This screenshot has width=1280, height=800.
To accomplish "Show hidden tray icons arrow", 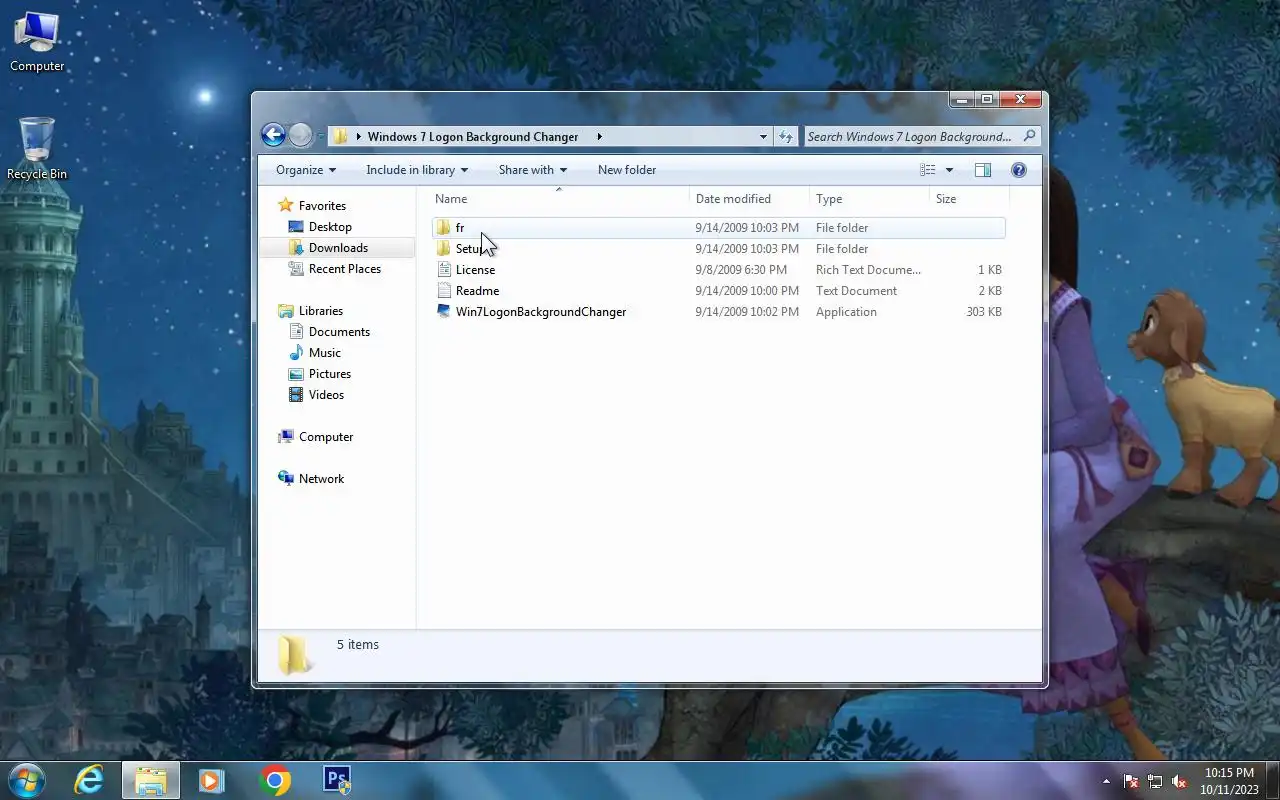I will coord(1106,781).
